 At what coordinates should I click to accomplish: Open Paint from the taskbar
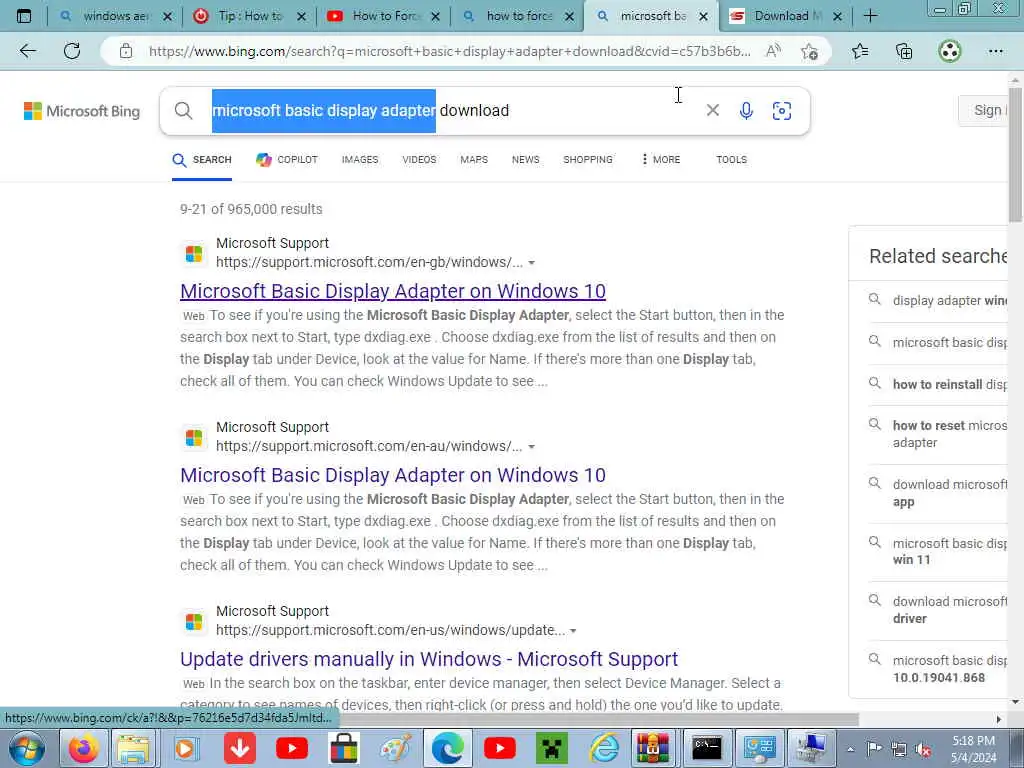[396, 748]
